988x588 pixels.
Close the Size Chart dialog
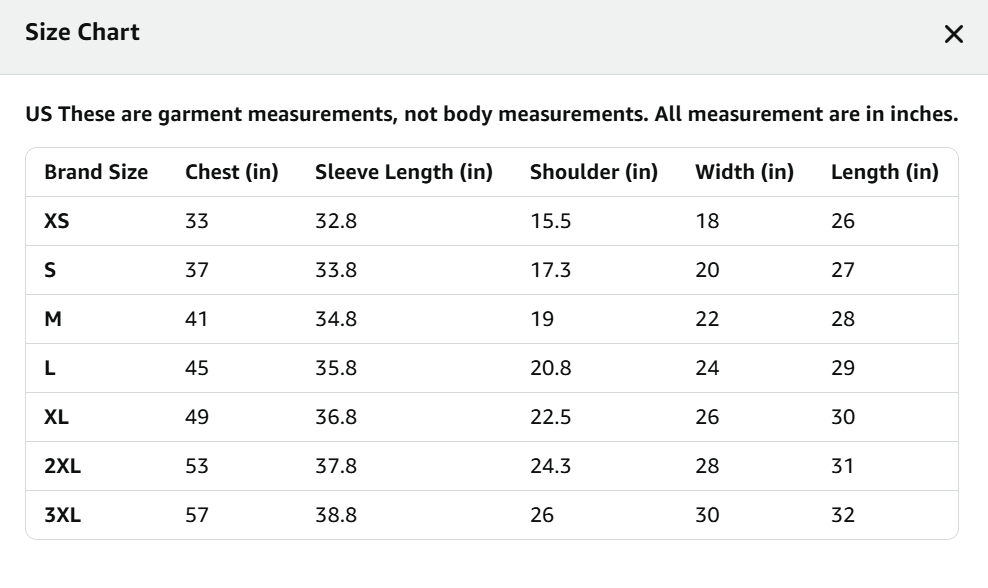[x=954, y=35]
